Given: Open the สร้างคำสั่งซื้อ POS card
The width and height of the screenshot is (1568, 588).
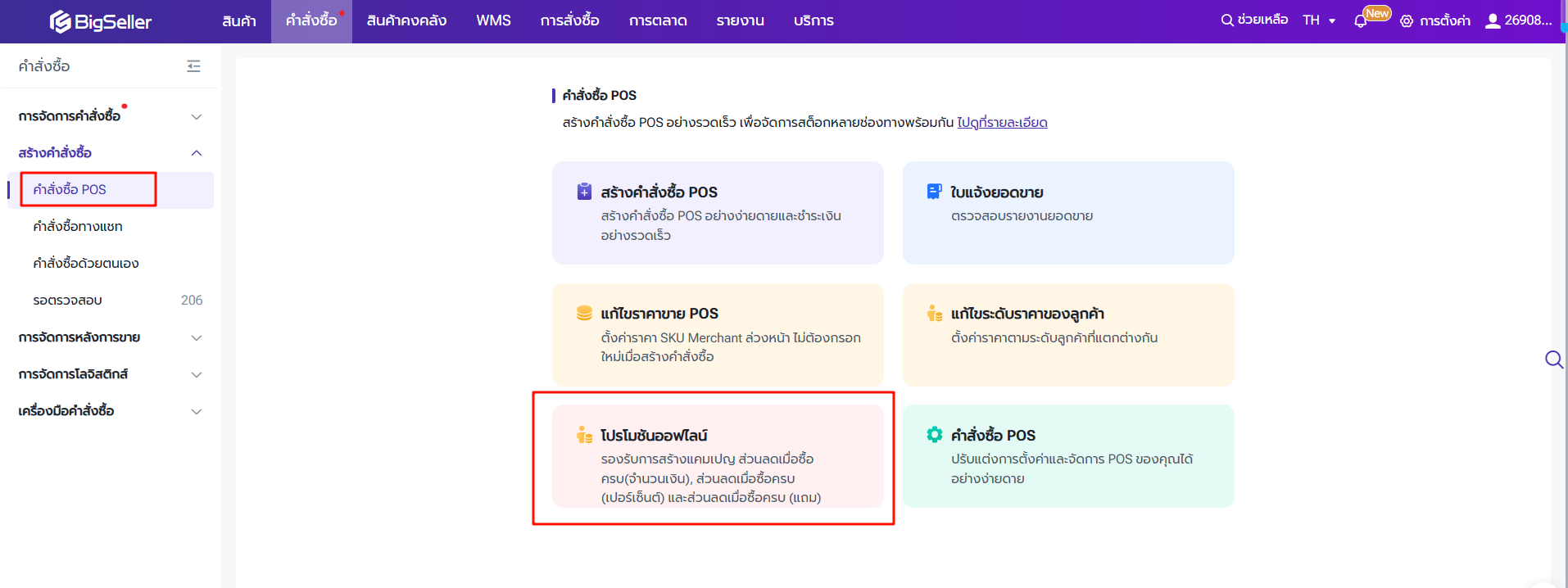Looking at the screenshot, I should tap(718, 213).
